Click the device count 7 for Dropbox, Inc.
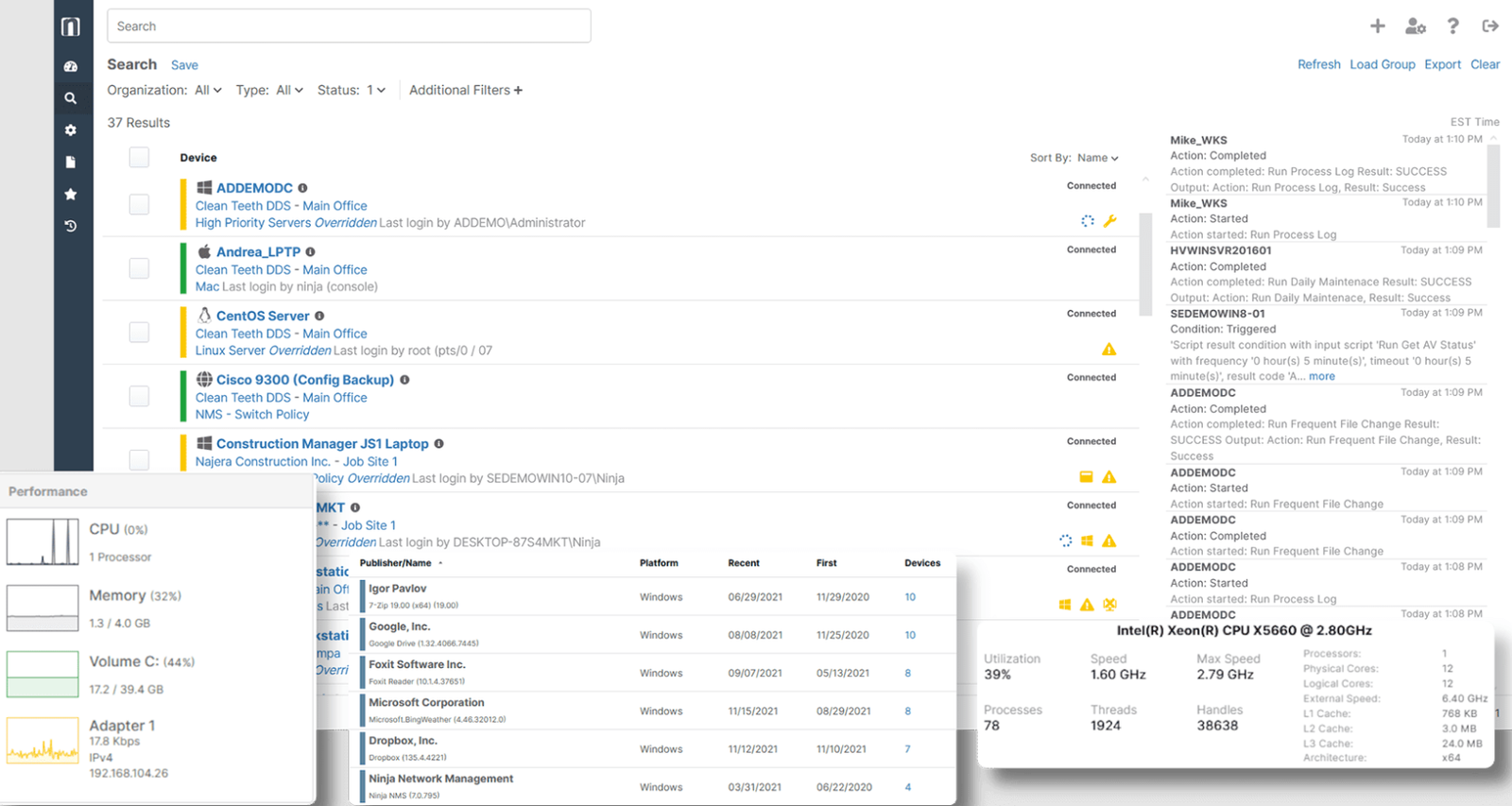The width and height of the screenshot is (1512, 806). point(907,749)
